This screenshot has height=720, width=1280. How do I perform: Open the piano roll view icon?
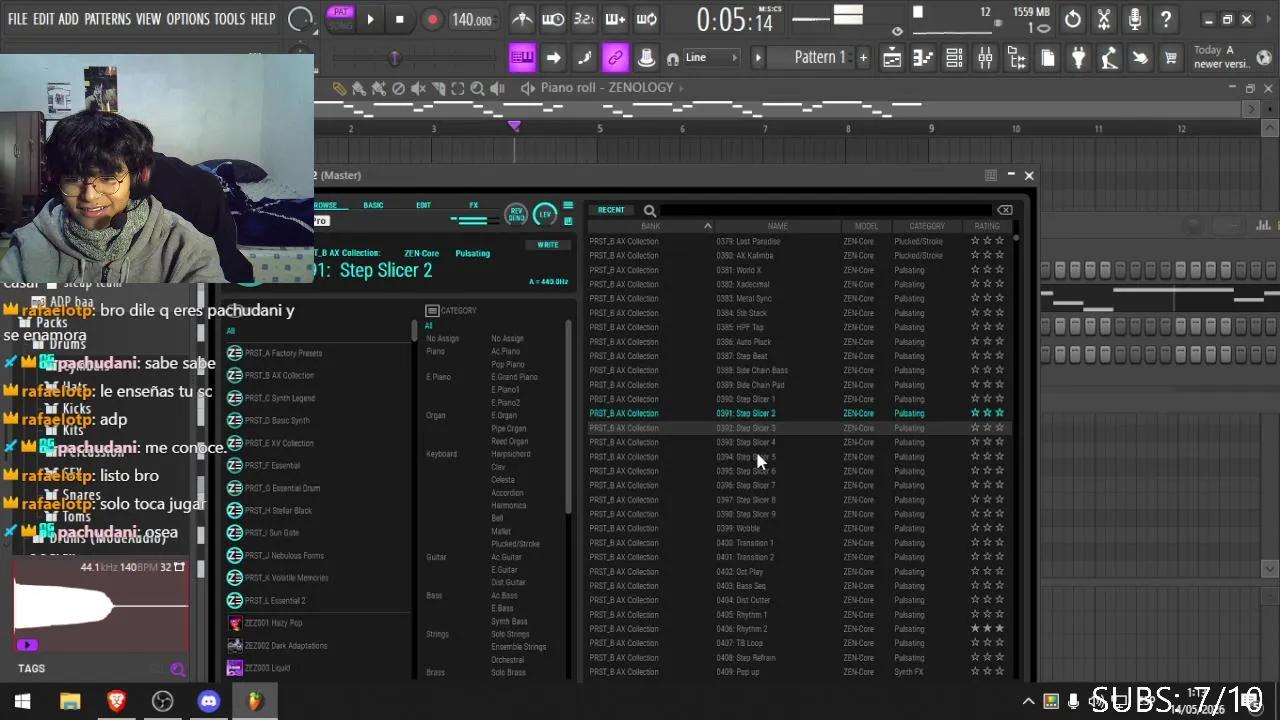coord(923,58)
